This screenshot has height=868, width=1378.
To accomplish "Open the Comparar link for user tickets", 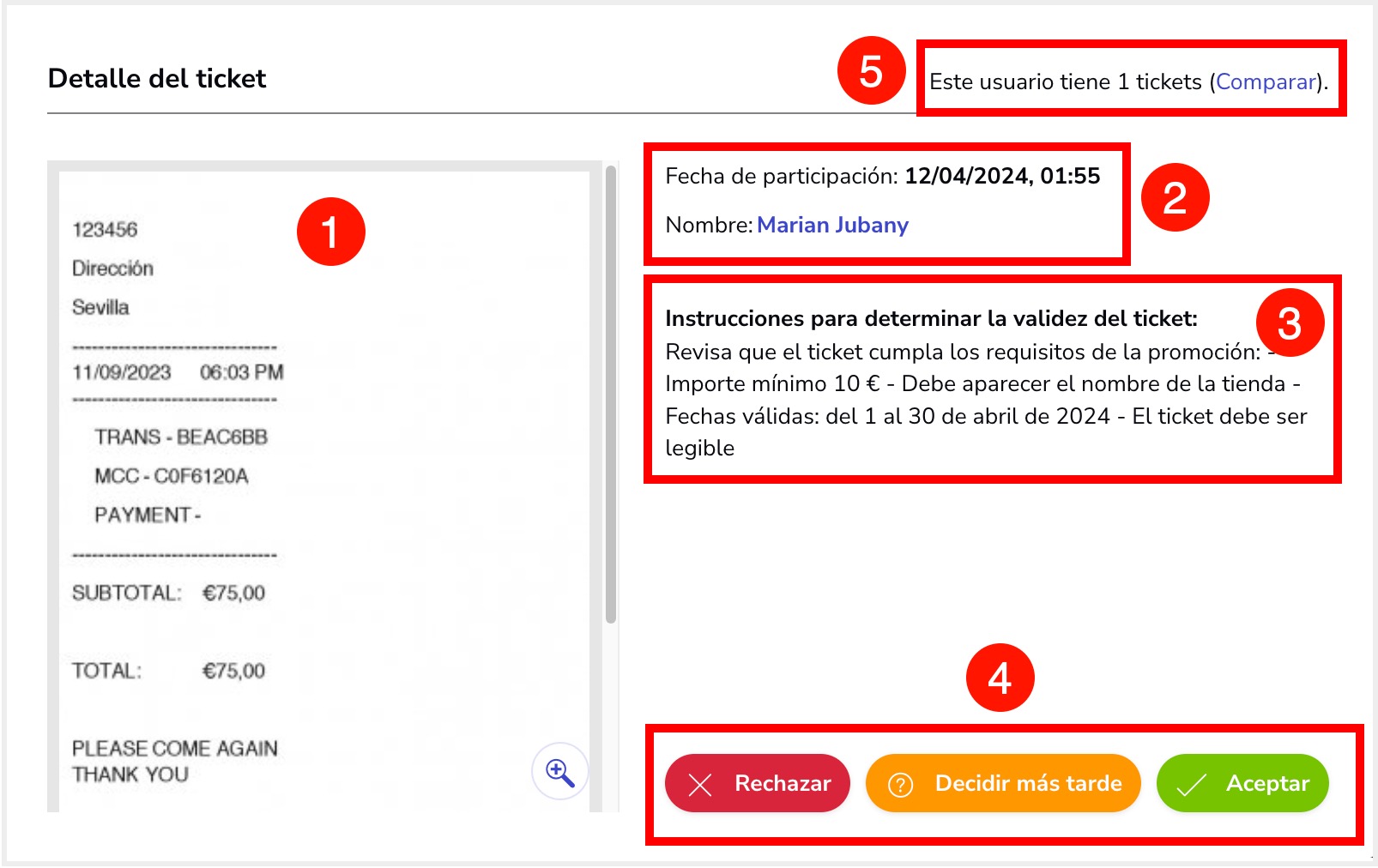I will [x=1266, y=82].
